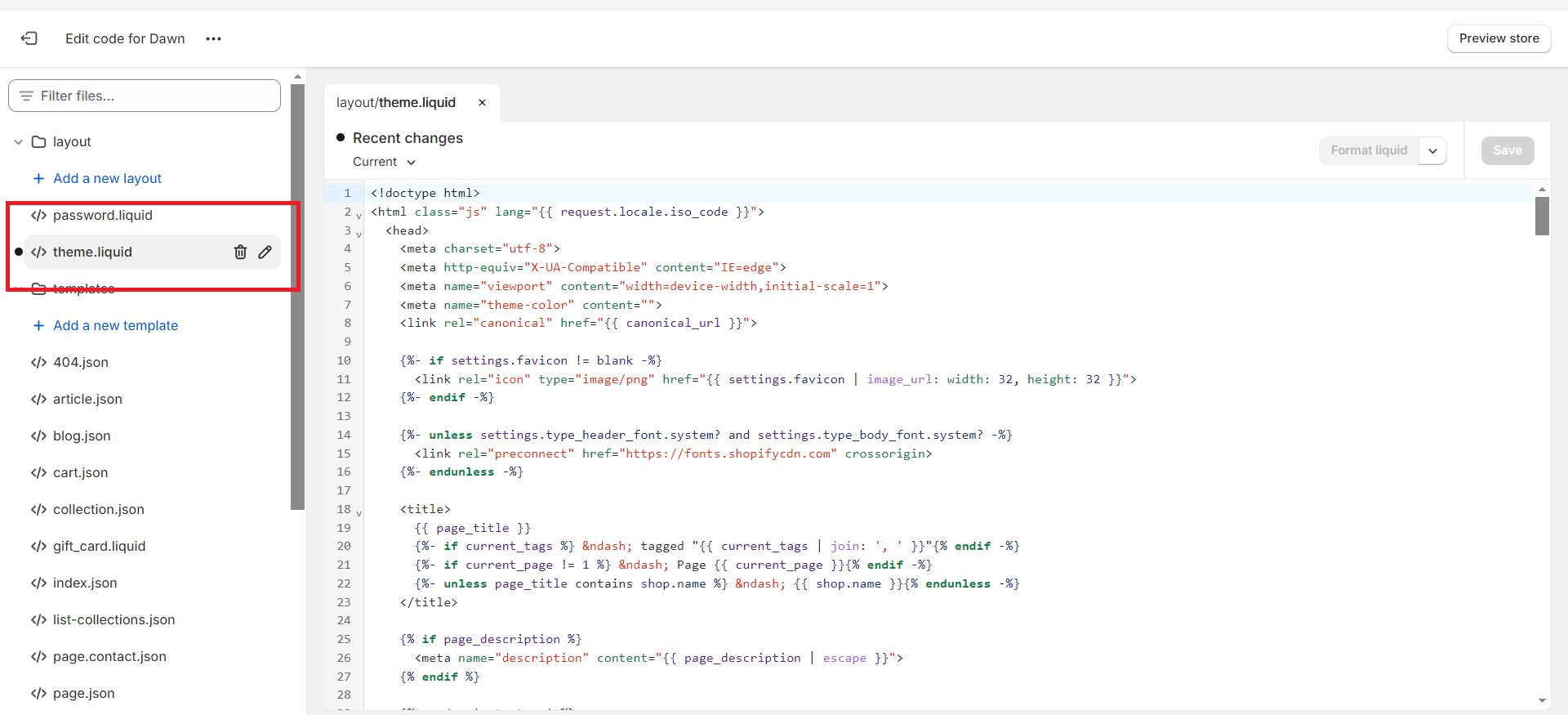Screen dimensions: 1568x715
Task: Open the three-dot more actions menu
Action: 213,38
